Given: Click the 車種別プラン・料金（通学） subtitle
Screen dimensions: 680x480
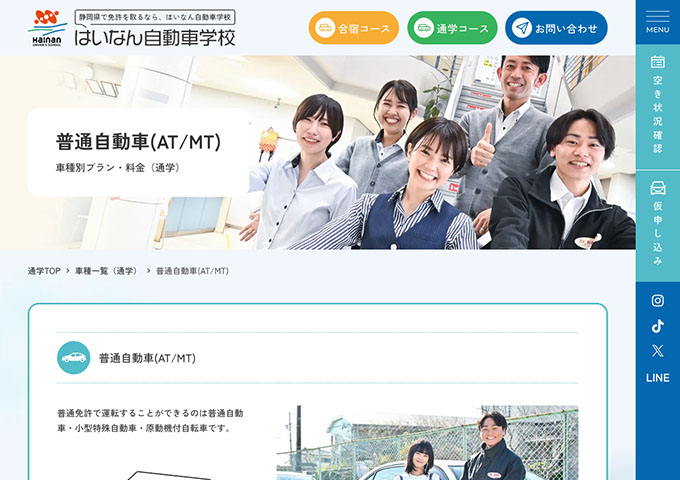Looking at the screenshot, I should pyautogui.click(x=118, y=168).
